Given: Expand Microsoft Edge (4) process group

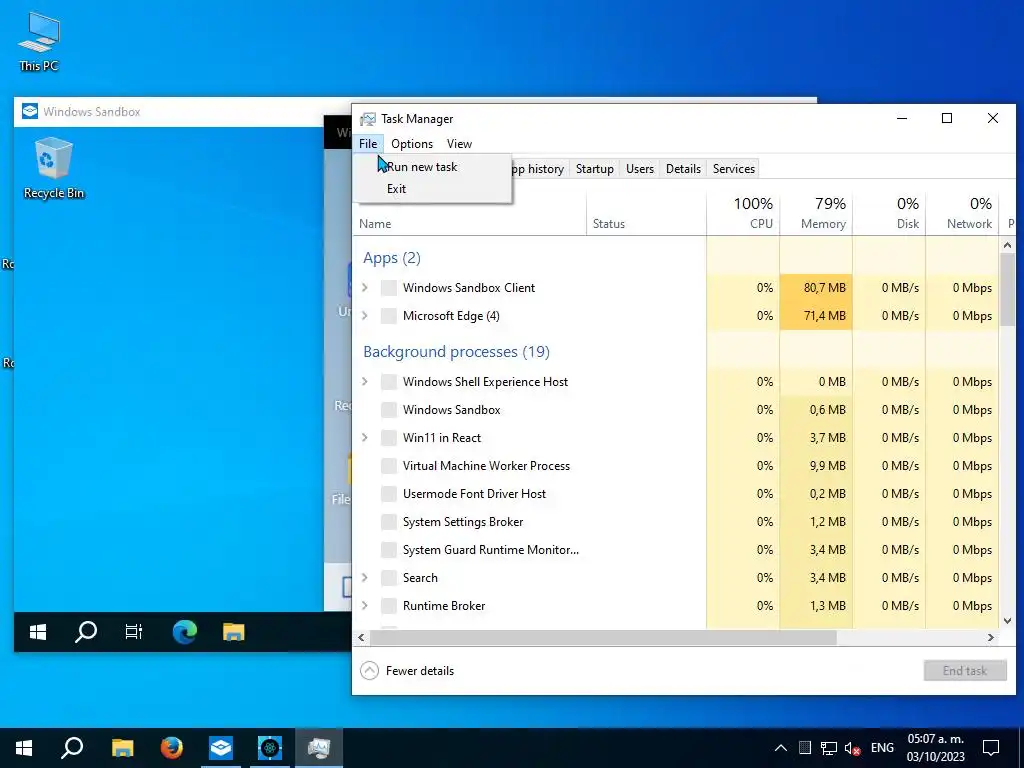Looking at the screenshot, I should [365, 315].
